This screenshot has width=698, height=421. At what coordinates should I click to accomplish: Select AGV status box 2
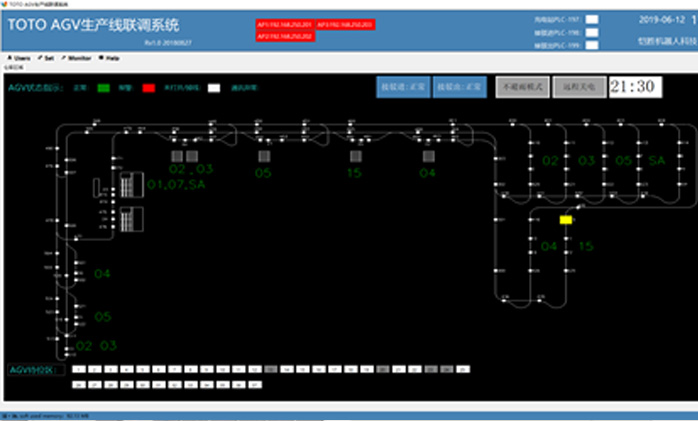click(x=95, y=369)
